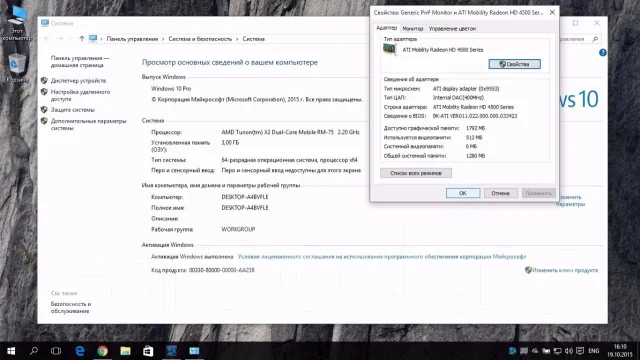The width and height of the screenshot is (640, 360).
Task: Switch to 'Управление цветом' tab
Action: (452, 29)
